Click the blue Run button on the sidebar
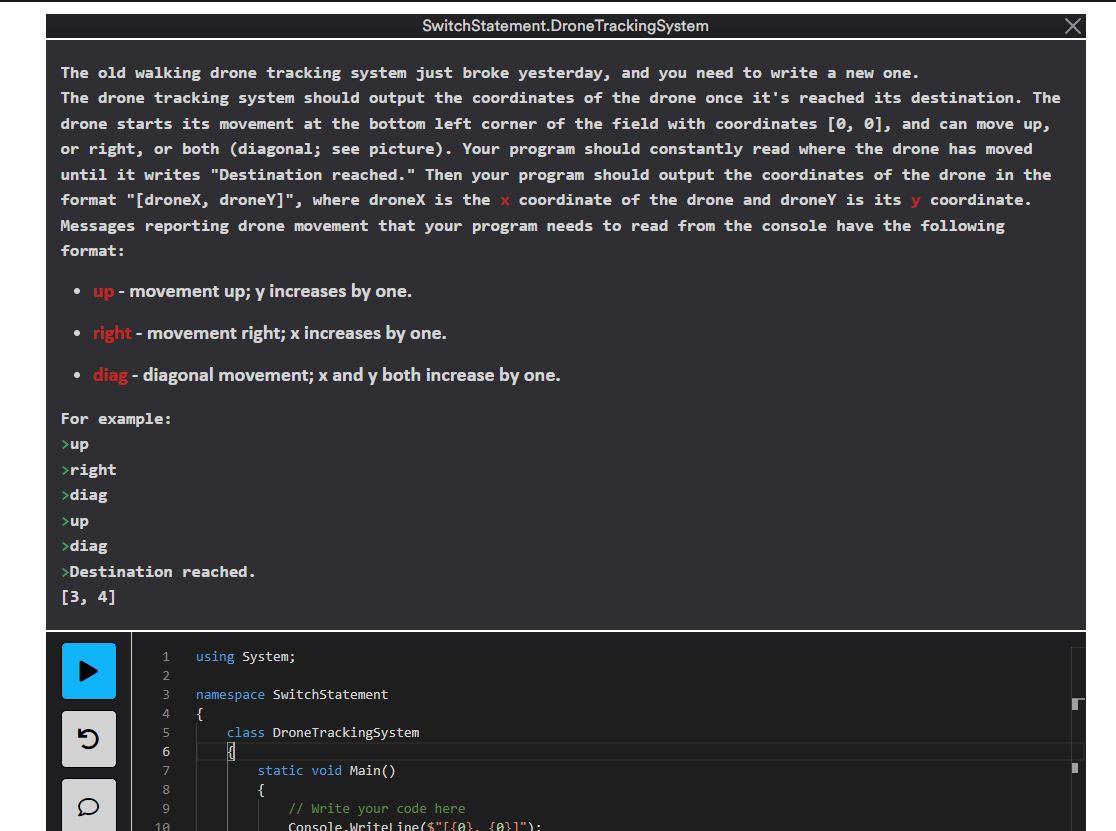 tap(89, 672)
